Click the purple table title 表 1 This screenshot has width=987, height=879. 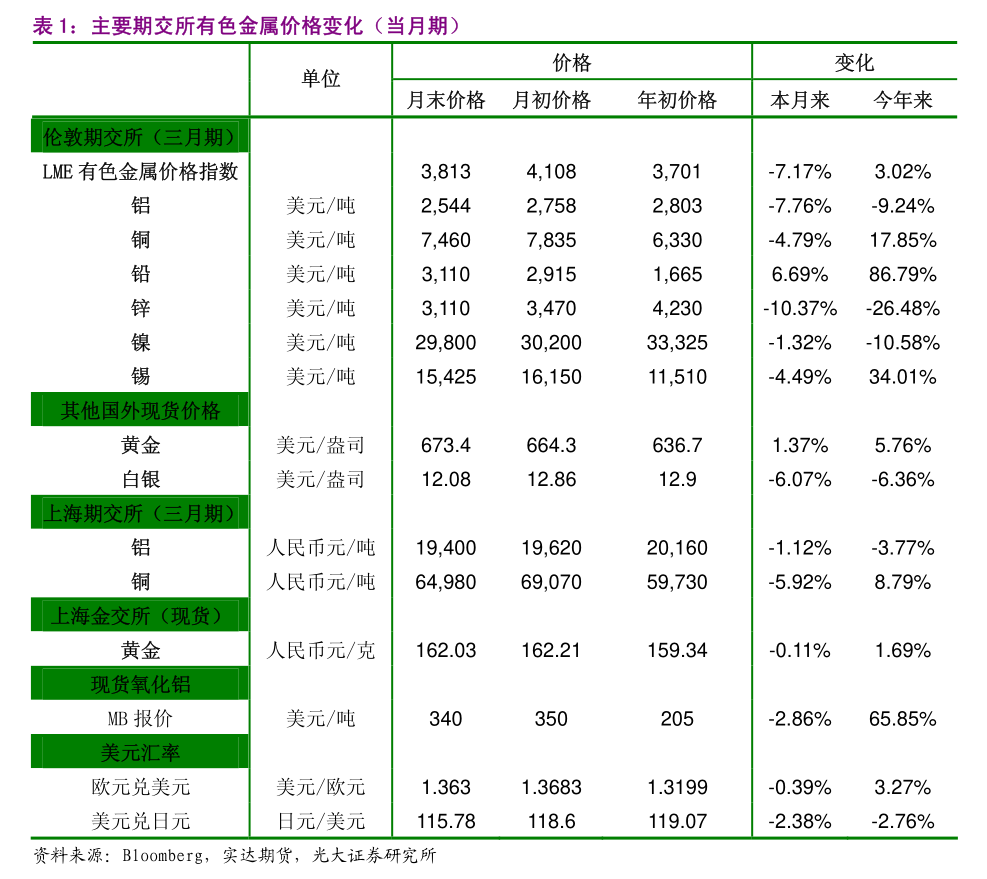coord(246,26)
